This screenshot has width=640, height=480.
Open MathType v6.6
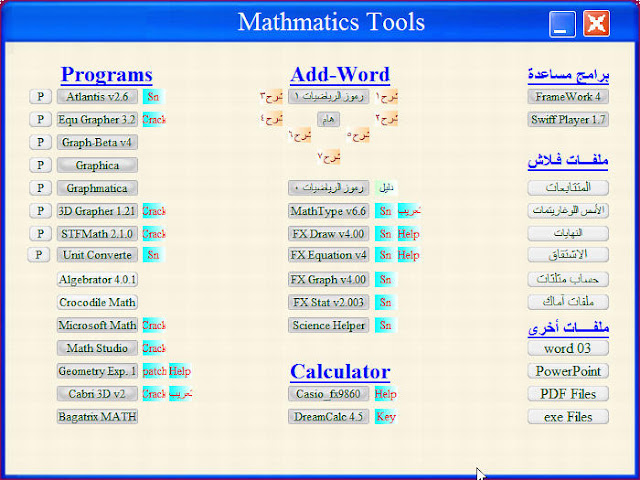329,211
